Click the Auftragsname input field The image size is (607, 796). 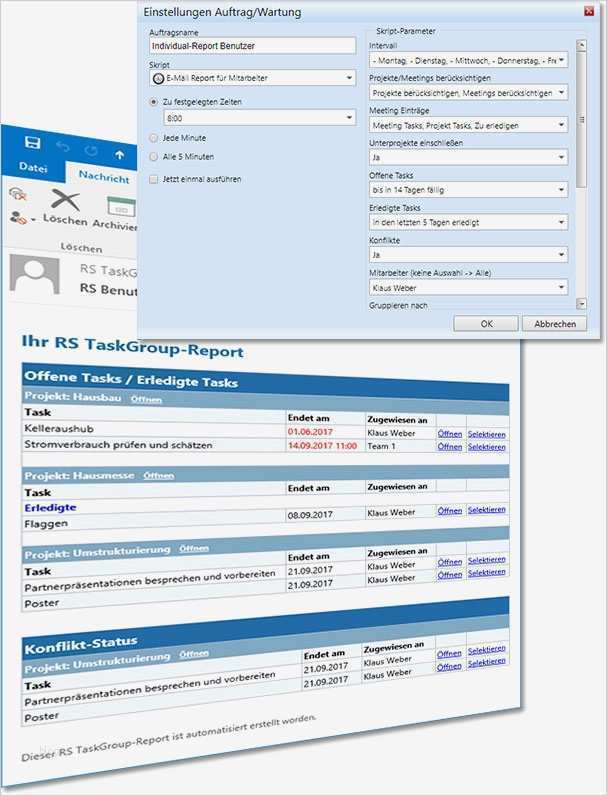(253, 46)
